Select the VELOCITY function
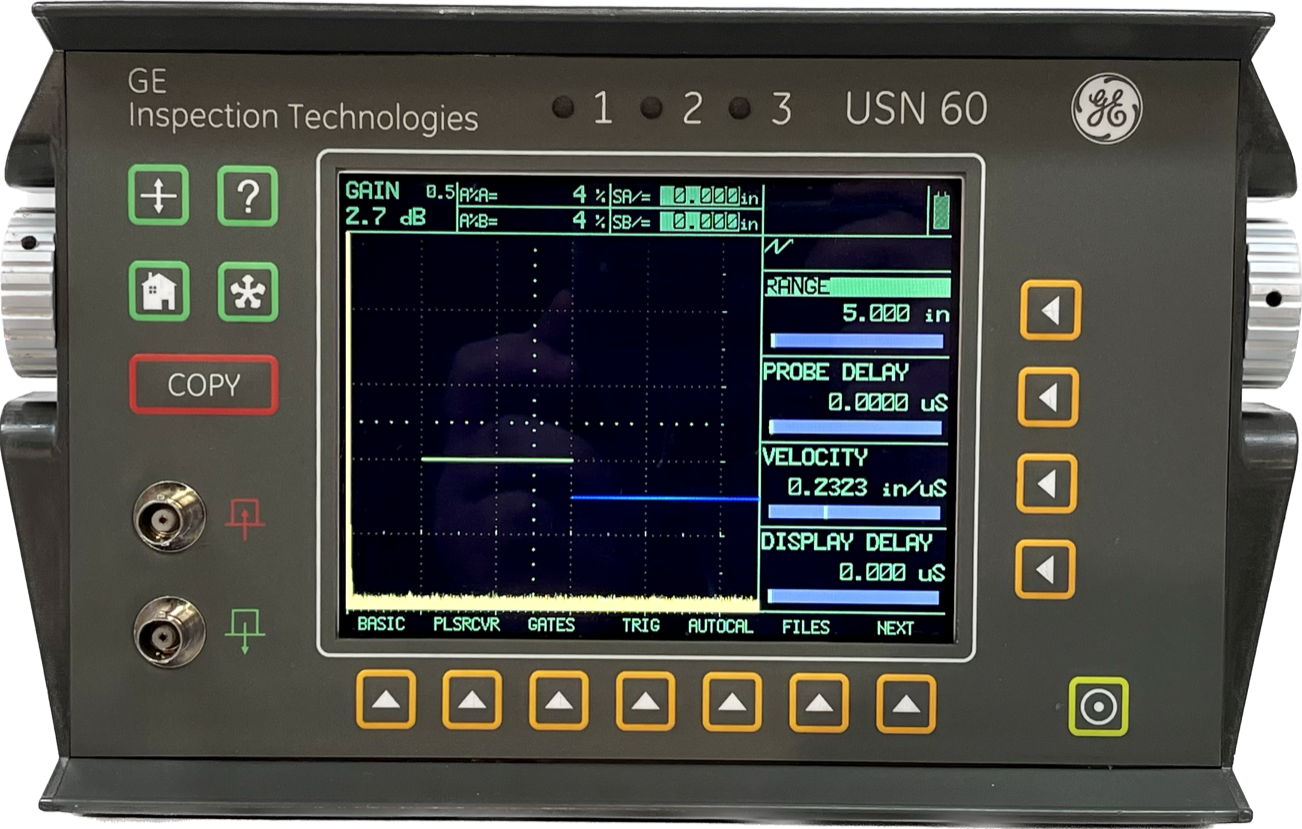Viewport: 1302px width, 829px height. [815, 457]
